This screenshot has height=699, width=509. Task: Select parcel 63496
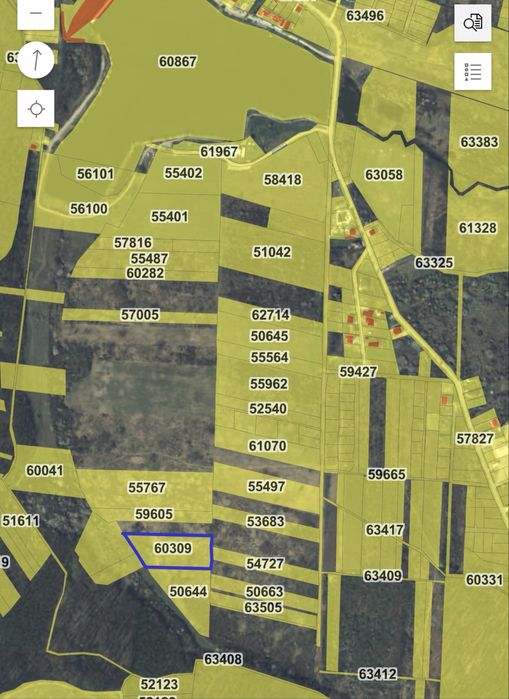pos(365,16)
